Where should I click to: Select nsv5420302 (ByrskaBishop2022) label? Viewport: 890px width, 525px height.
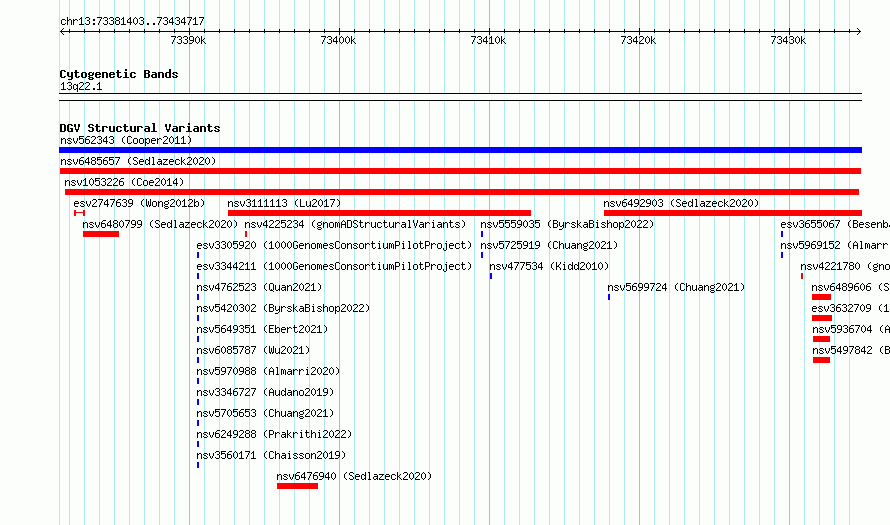point(283,308)
